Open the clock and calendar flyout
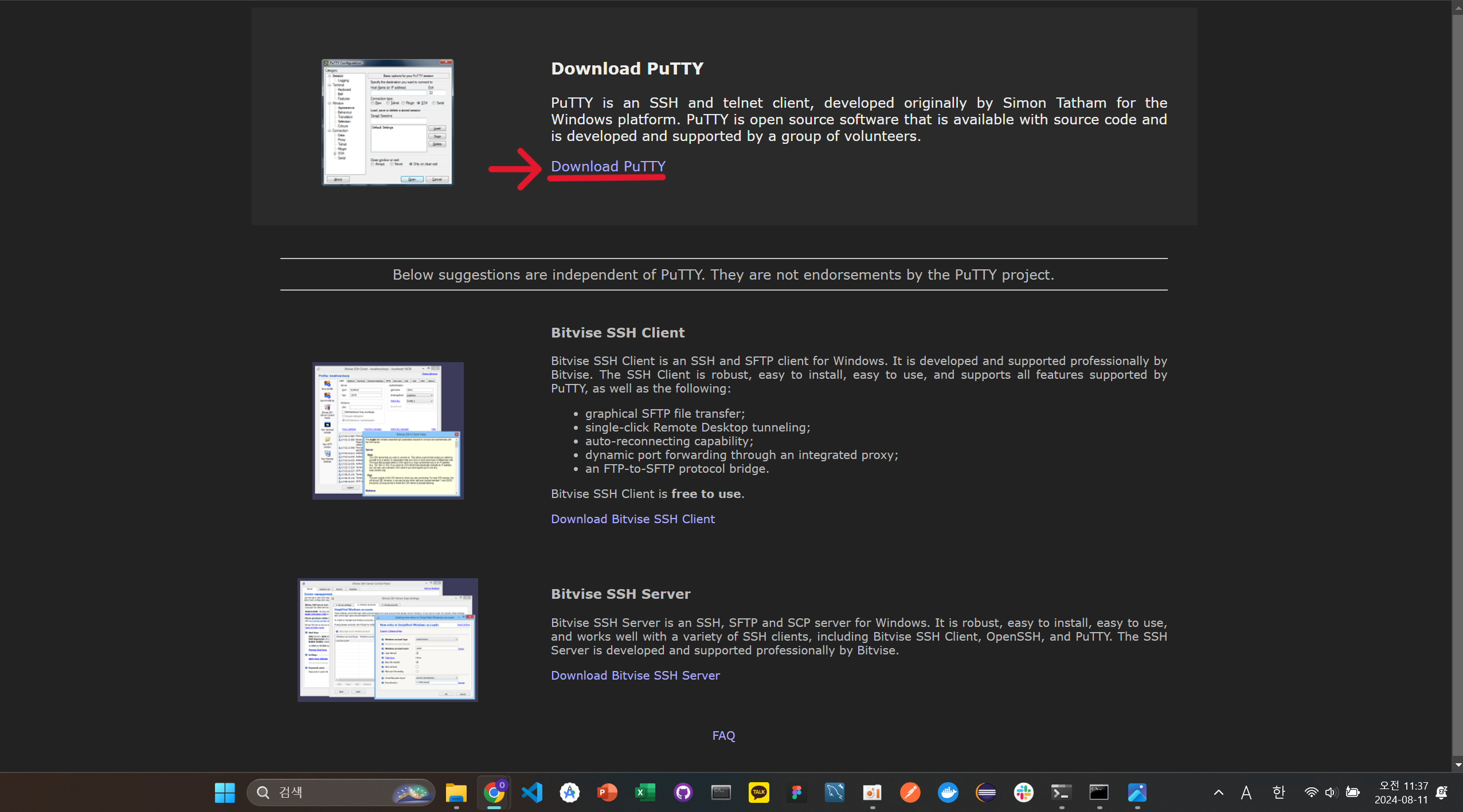 1401,793
